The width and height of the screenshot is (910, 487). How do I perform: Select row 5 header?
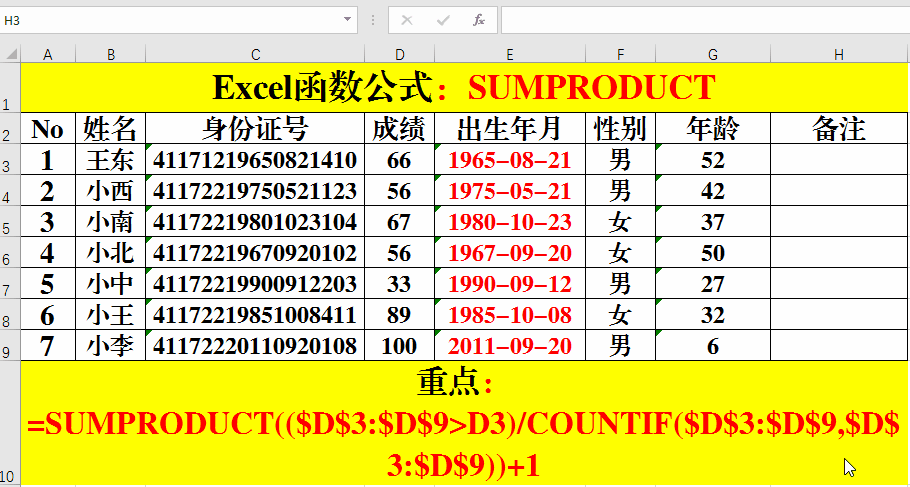tap(10, 221)
